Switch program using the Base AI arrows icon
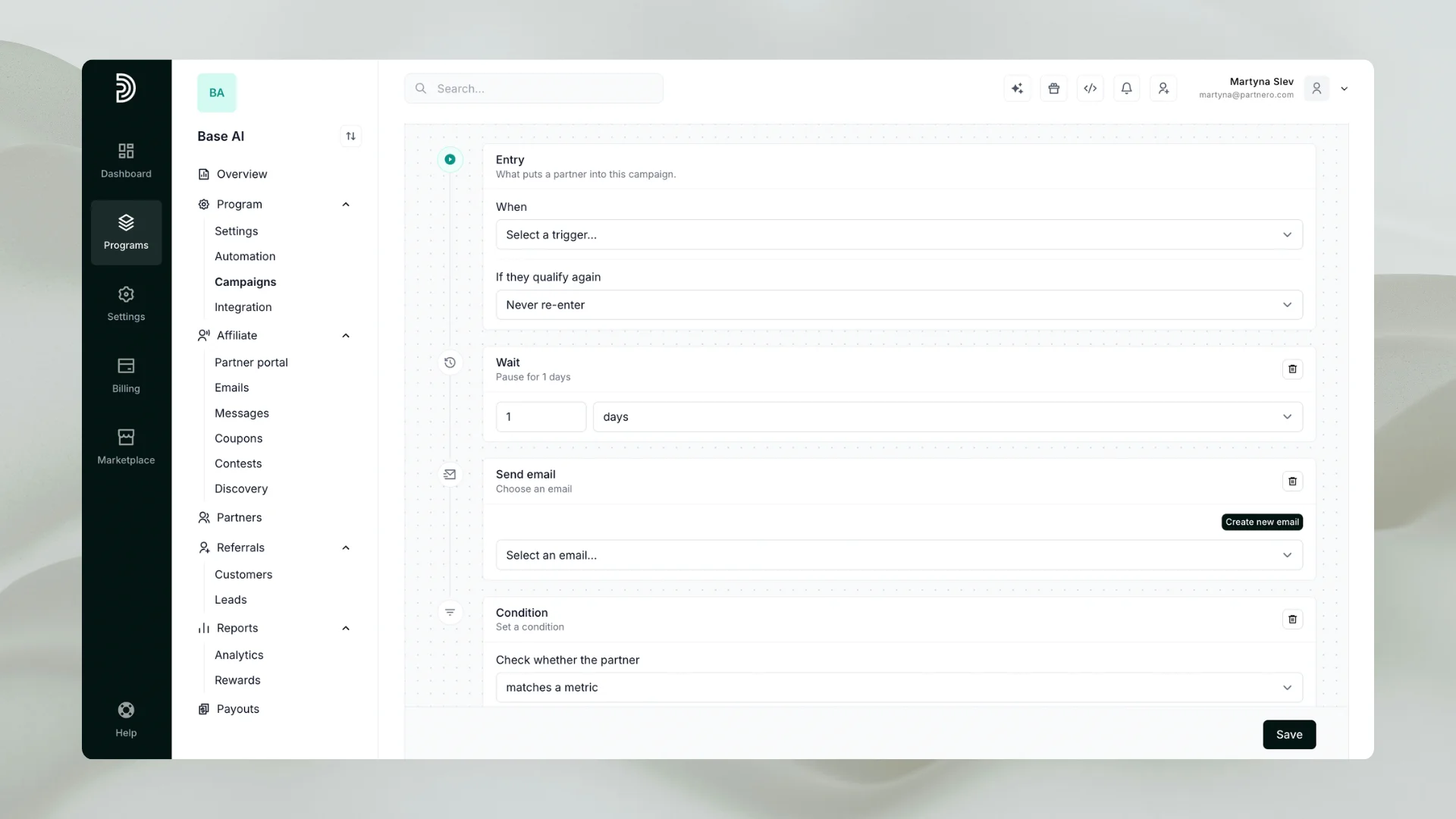Image resolution: width=1456 pixels, height=819 pixels. 350,136
